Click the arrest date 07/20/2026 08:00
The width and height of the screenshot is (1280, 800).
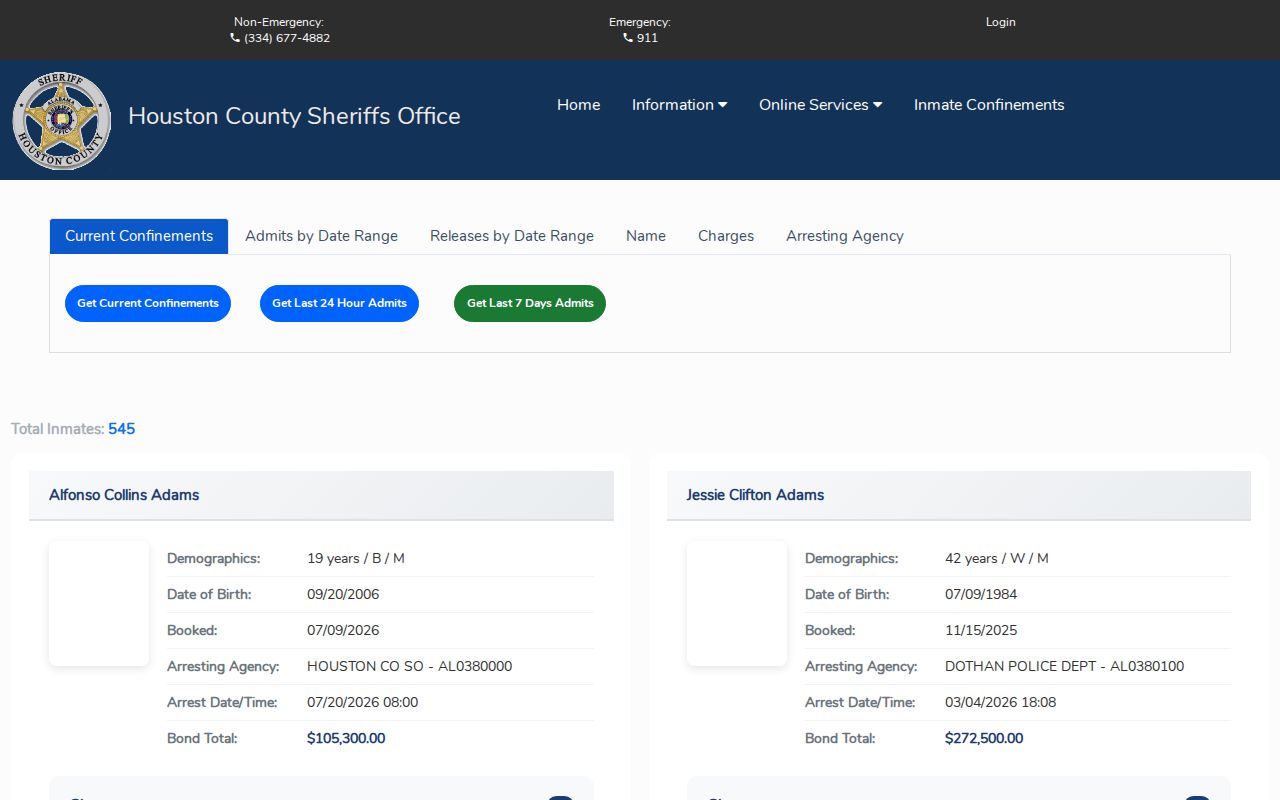(x=363, y=703)
